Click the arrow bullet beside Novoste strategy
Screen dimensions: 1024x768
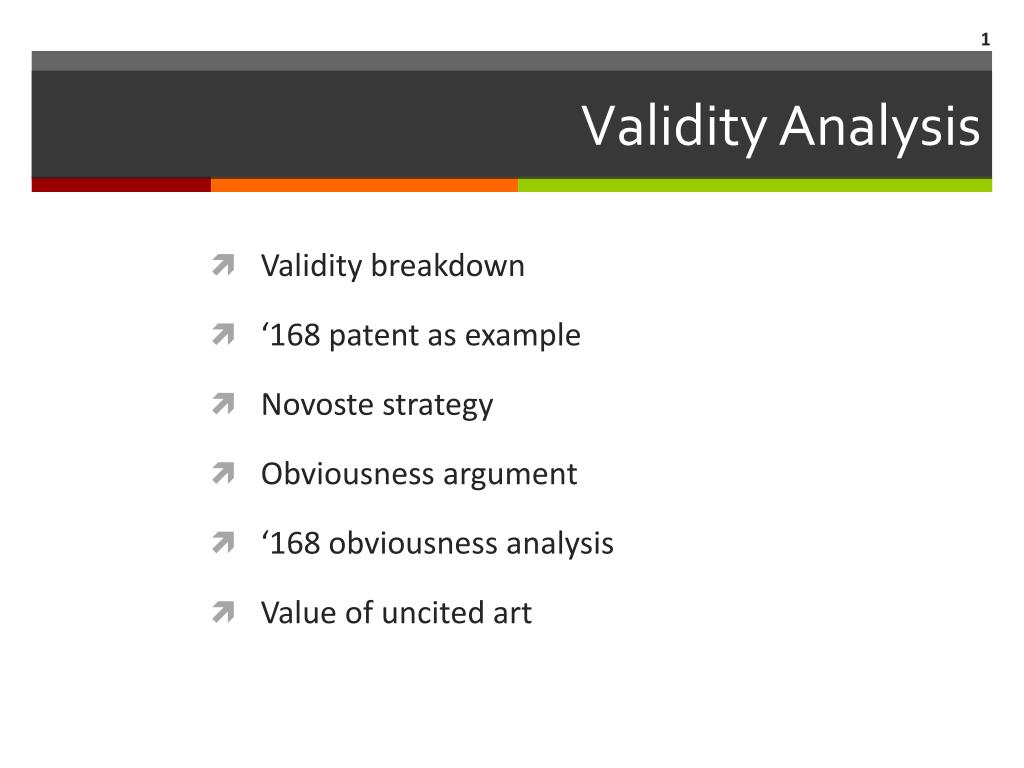coord(223,404)
